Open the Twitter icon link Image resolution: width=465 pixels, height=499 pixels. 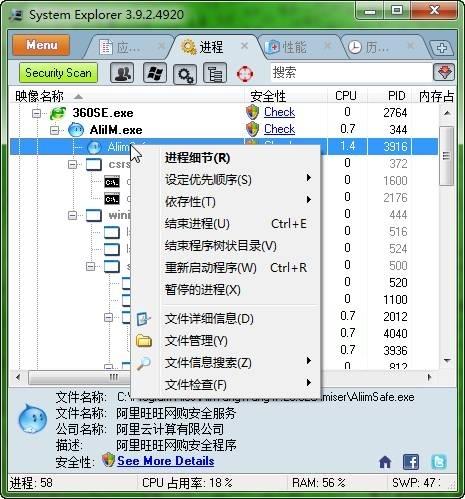pos(439,462)
